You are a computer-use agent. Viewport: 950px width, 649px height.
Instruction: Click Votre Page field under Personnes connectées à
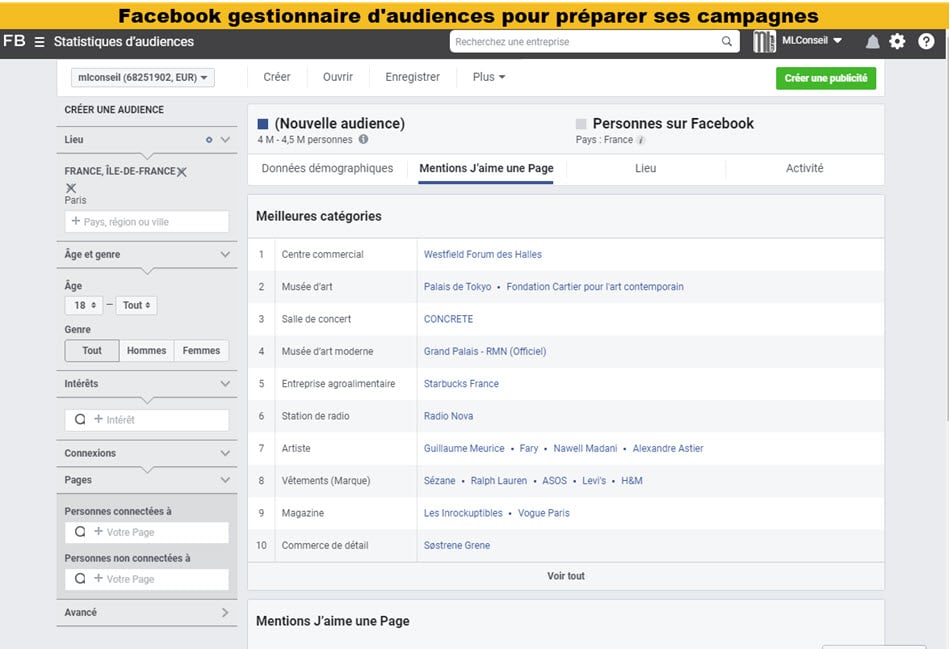click(147, 532)
